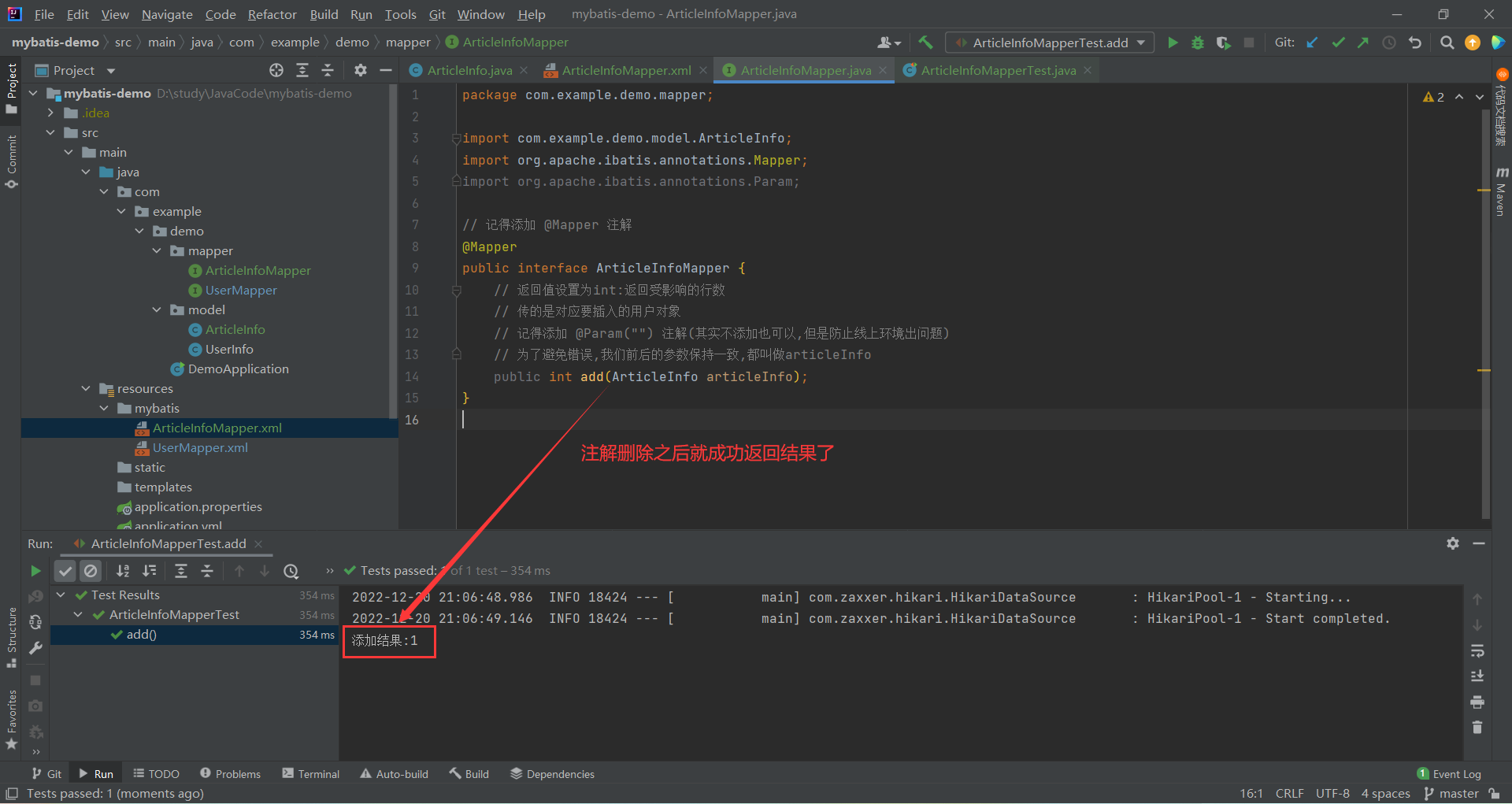Commit changes with Git checkmark icon

click(x=1338, y=43)
